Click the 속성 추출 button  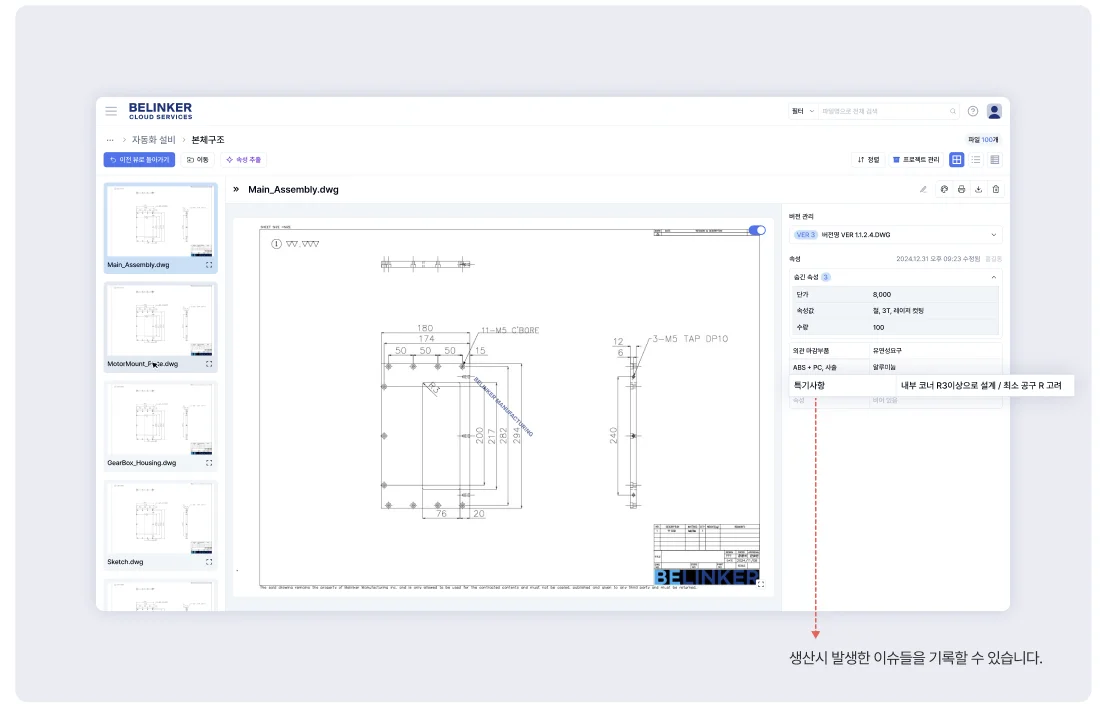(244, 159)
